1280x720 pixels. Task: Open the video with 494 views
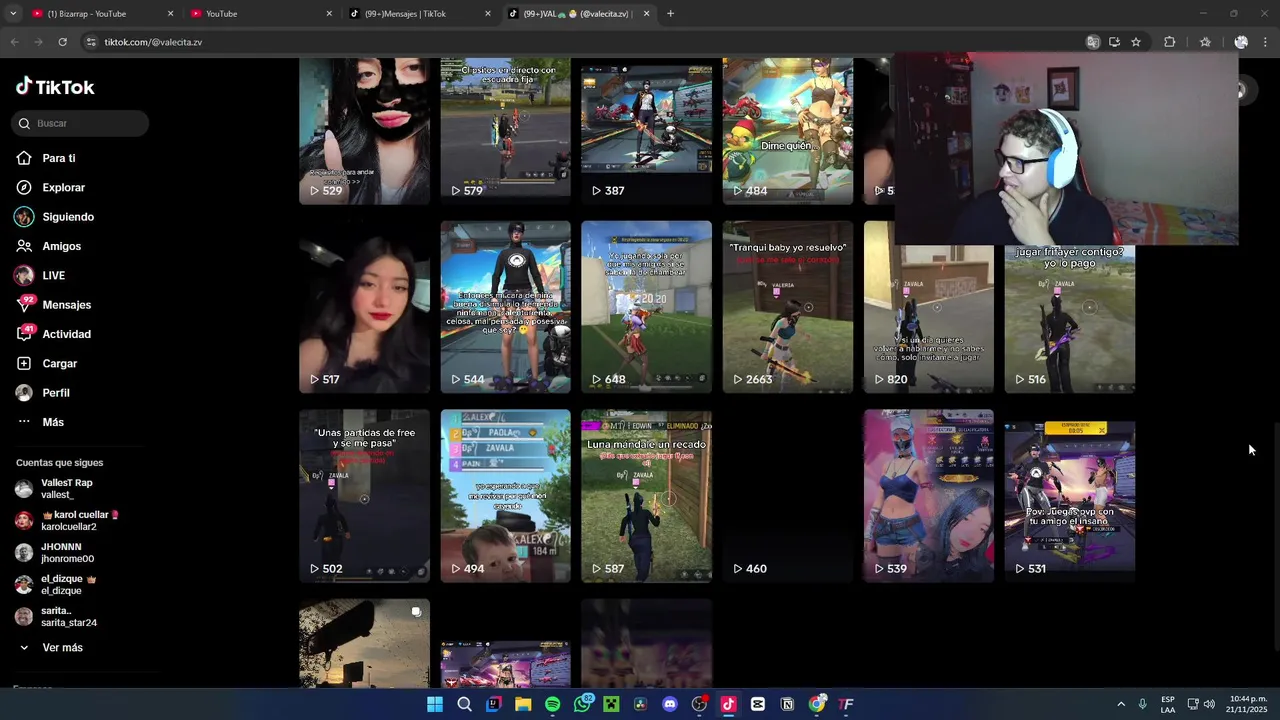pos(505,496)
